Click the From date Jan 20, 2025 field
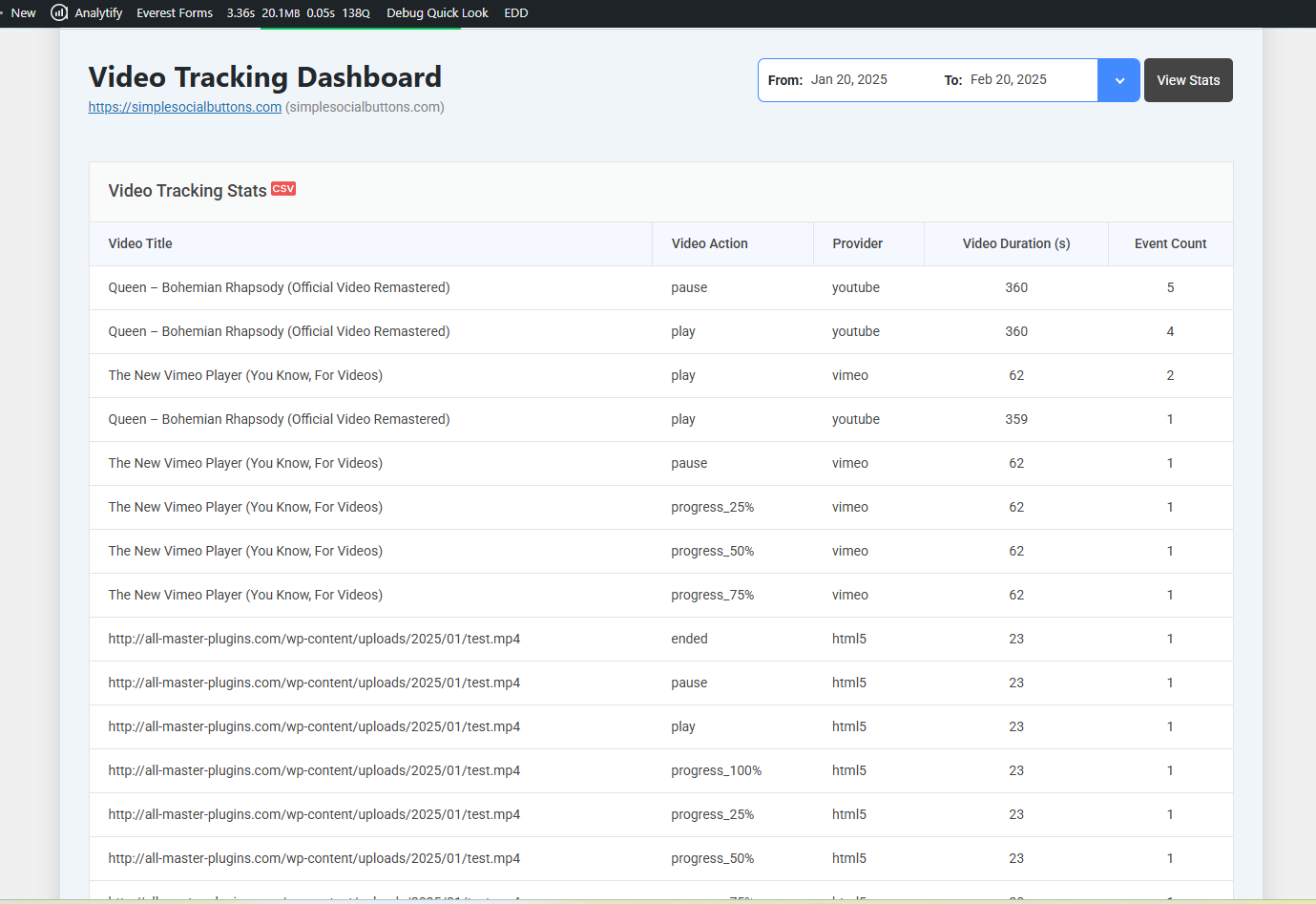The image size is (1316, 904). coord(848,80)
